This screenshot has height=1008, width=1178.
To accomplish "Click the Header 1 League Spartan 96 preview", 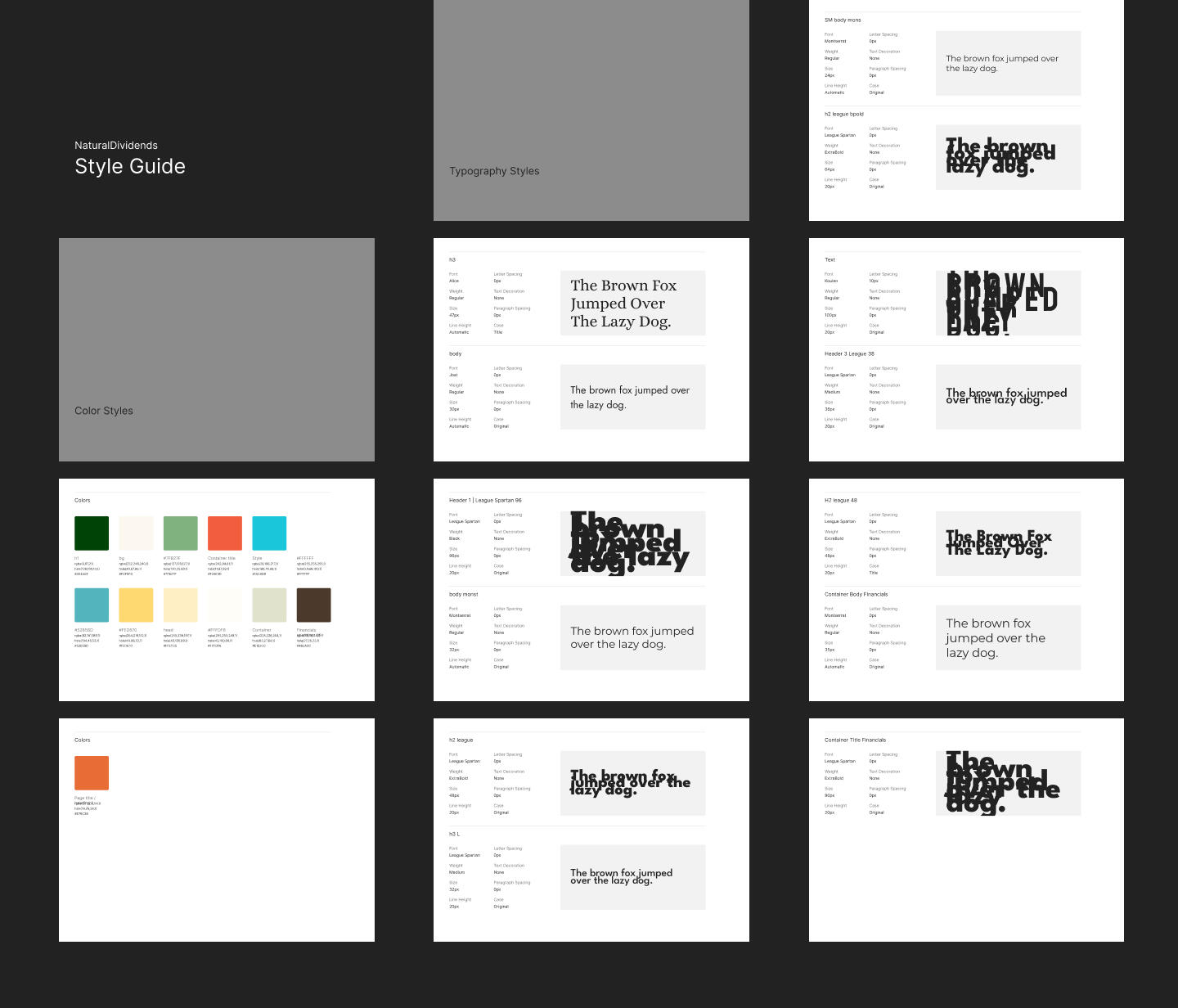I will 632,543.
